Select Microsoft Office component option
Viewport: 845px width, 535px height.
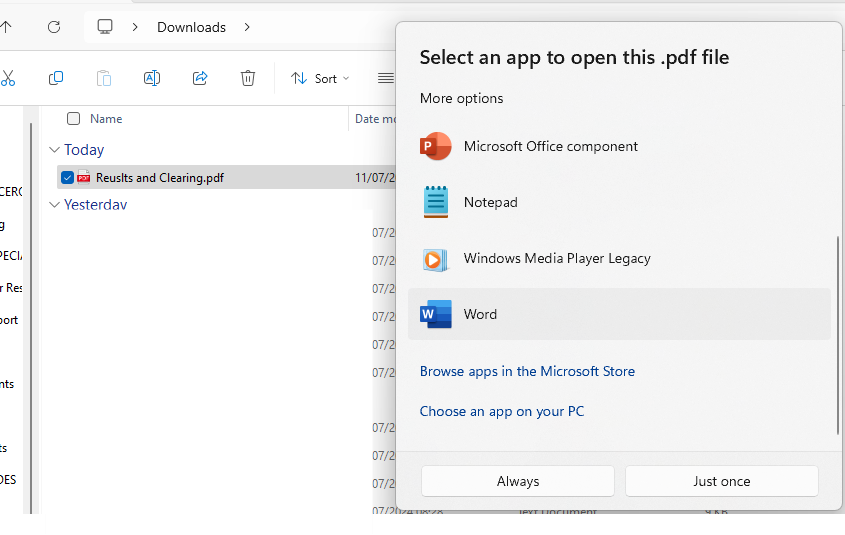point(550,146)
